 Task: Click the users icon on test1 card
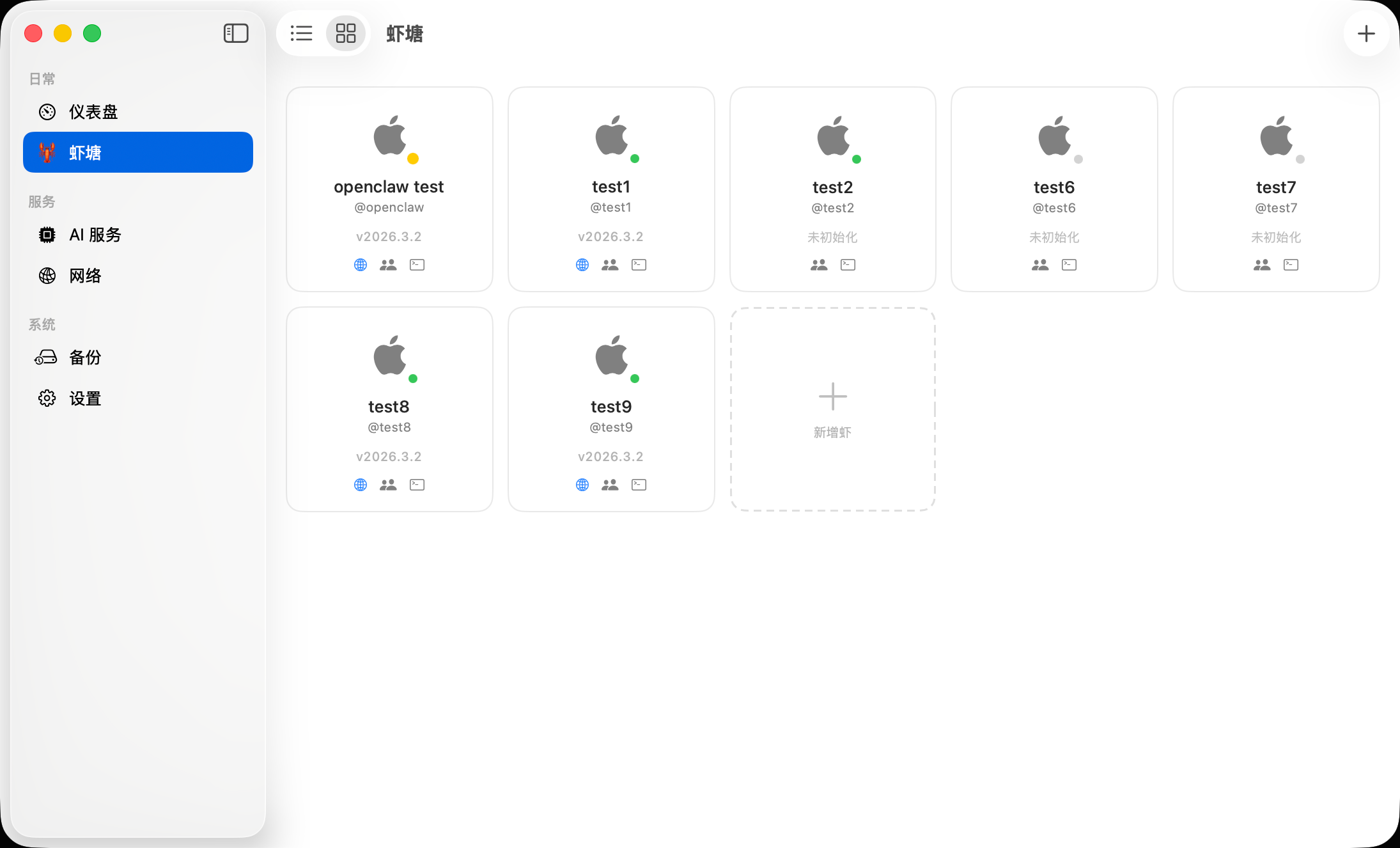point(610,265)
